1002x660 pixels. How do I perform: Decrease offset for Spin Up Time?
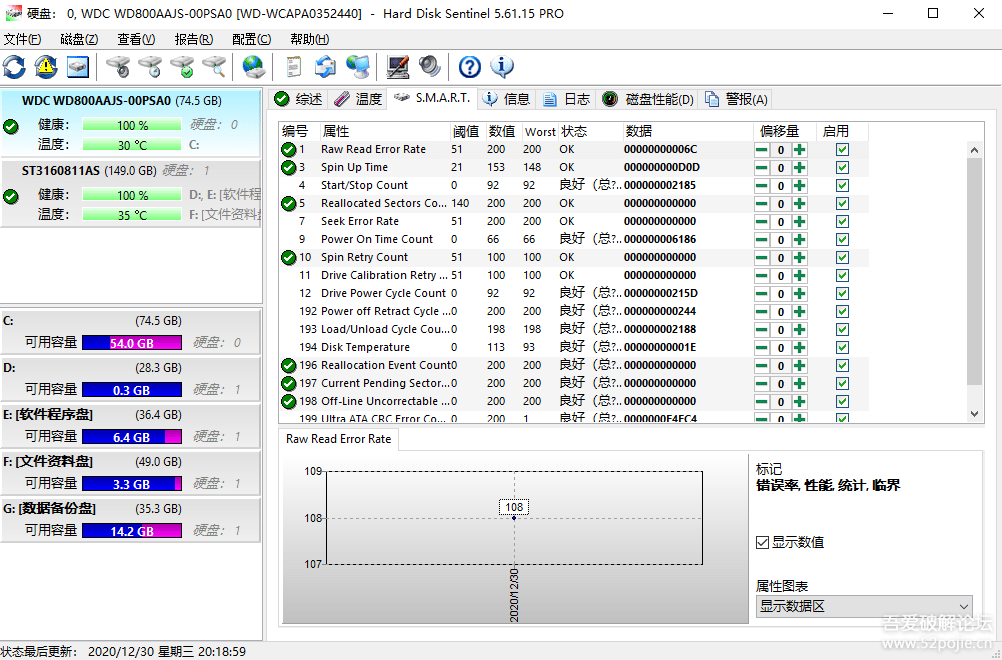pos(762,168)
